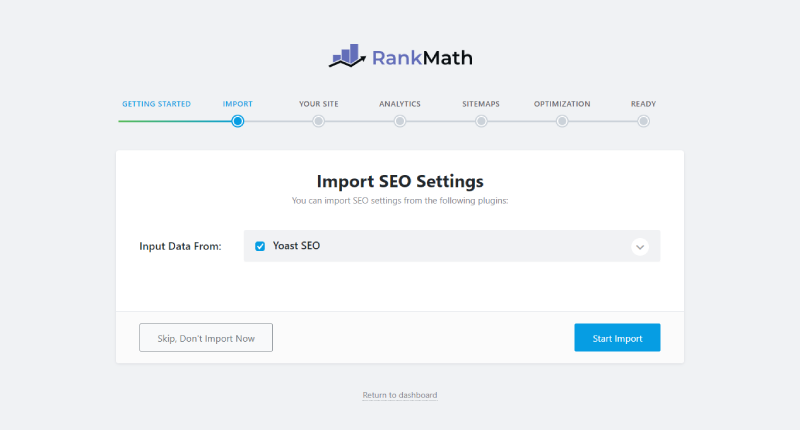
Task: Click the Ready step circle marker
Action: coord(643,121)
